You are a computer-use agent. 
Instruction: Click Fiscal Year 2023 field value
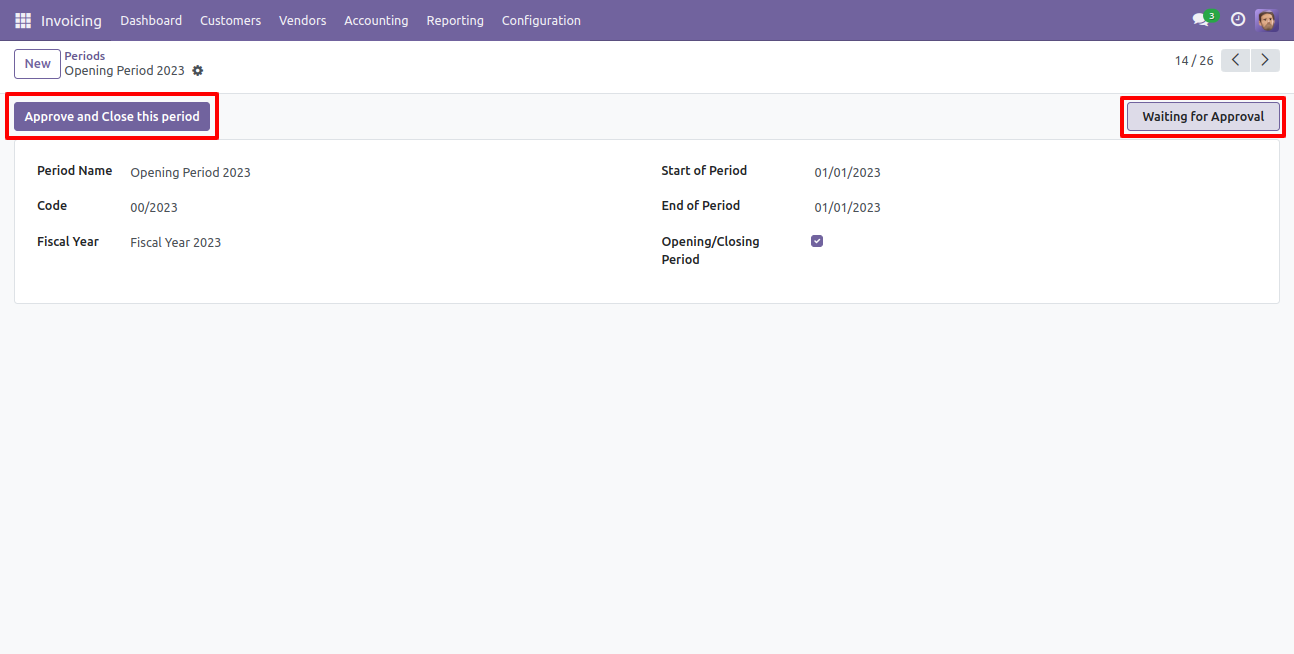click(176, 242)
